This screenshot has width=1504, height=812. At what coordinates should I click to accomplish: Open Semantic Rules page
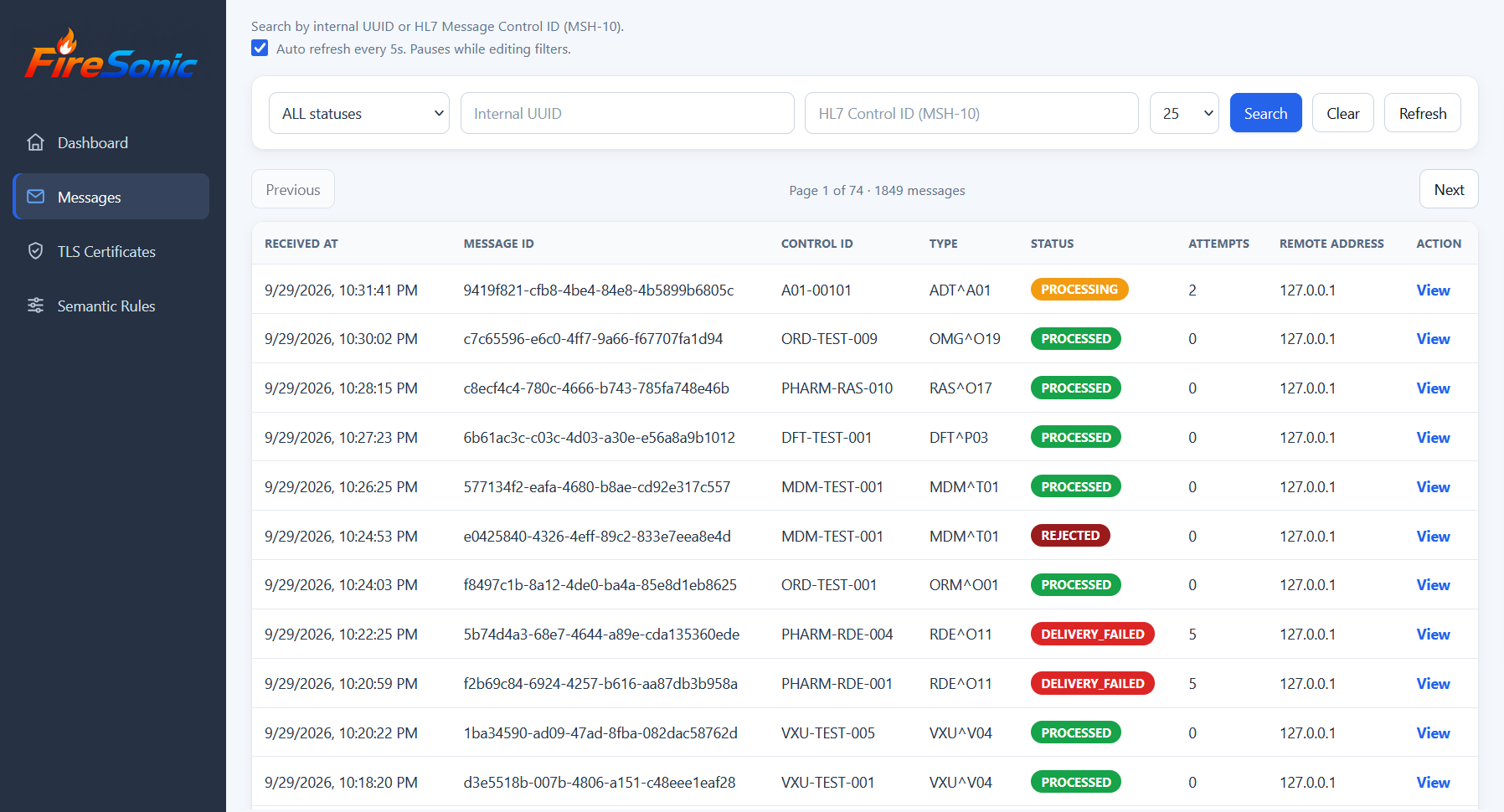click(111, 306)
